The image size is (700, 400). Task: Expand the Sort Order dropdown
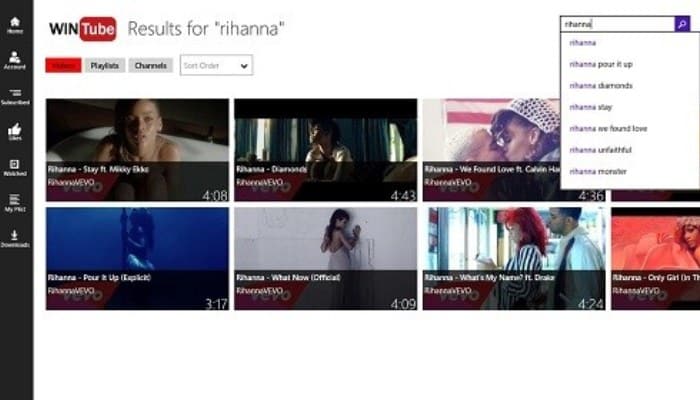(x=216, y=65)
